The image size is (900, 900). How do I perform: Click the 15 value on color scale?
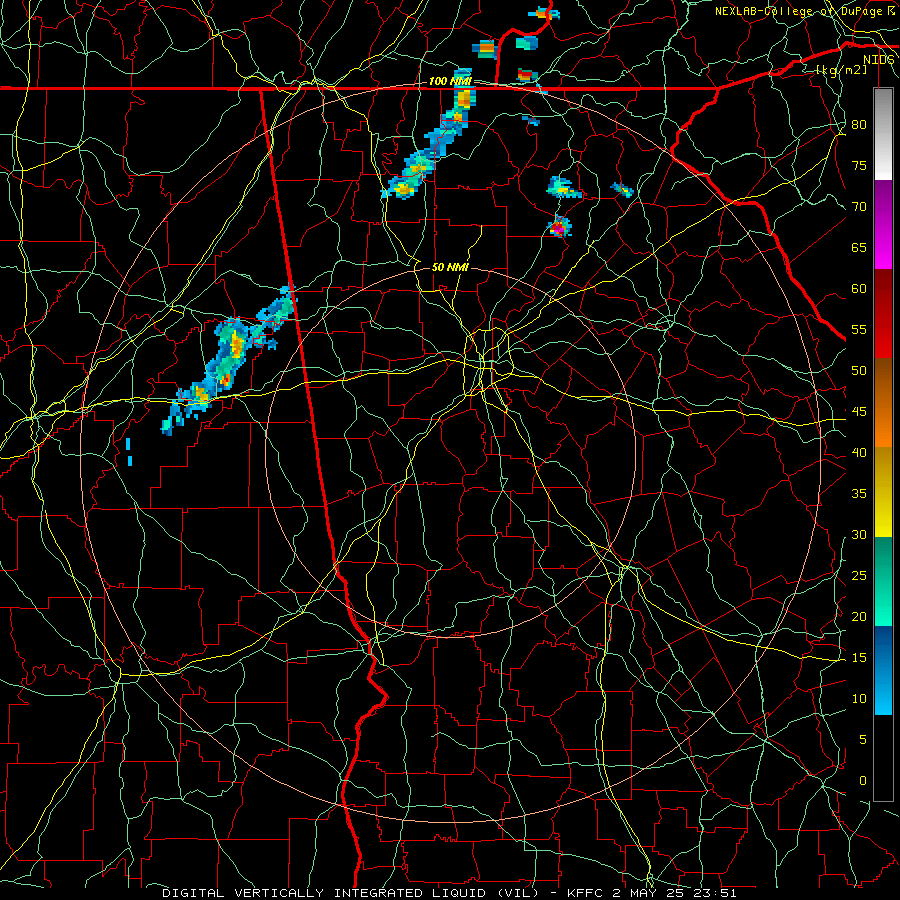coord(859,658)
